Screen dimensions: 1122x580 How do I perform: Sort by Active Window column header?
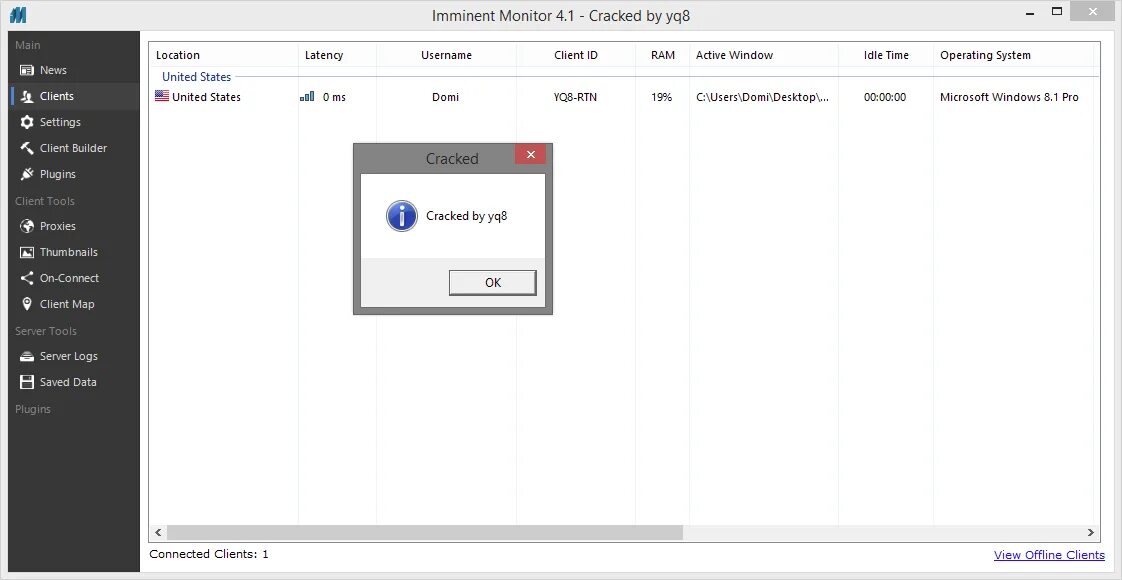pos(734,55)
